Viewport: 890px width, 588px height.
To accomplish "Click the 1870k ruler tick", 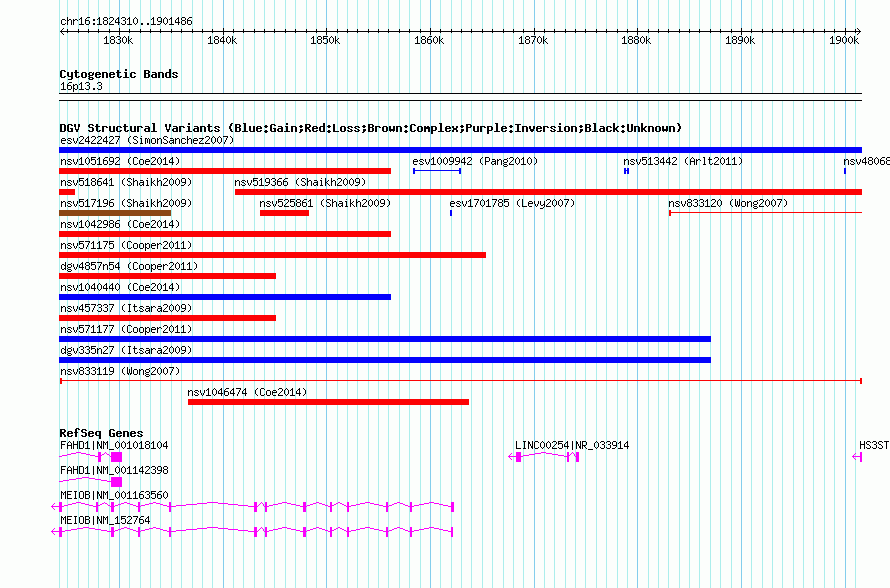I will point(533,40).
